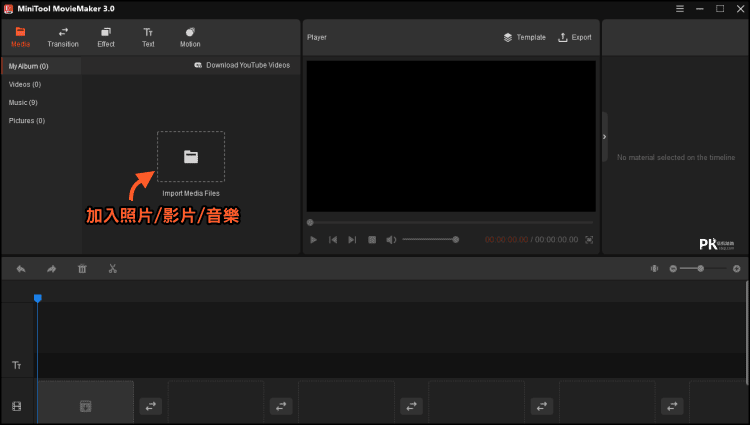Open the Effect tab
The image size is (750, 425).
106,37
